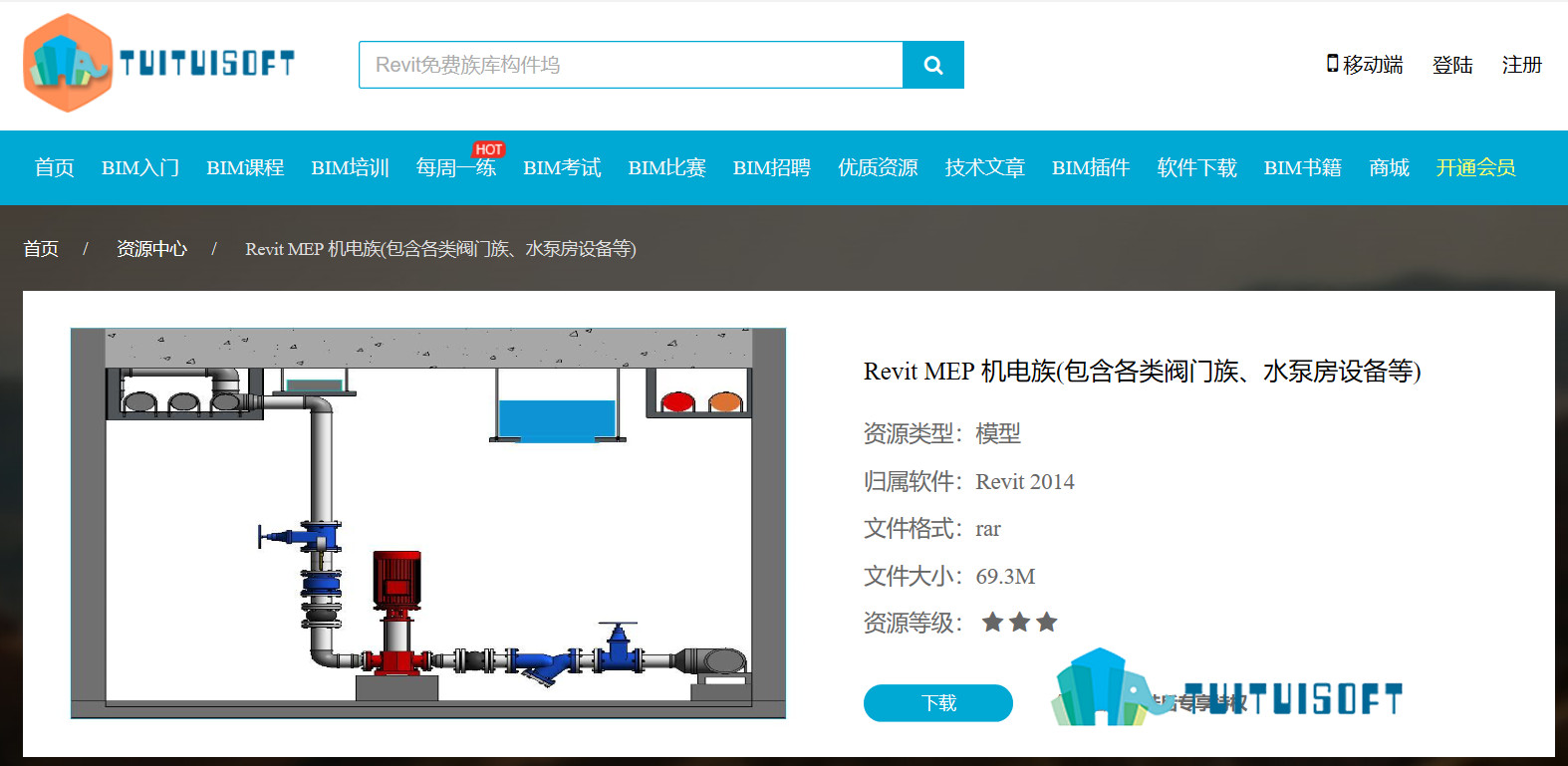This screenshot has width=1568, height=766.
Task: Click the yellow 开通会员 link
Action: (1476, 167)
